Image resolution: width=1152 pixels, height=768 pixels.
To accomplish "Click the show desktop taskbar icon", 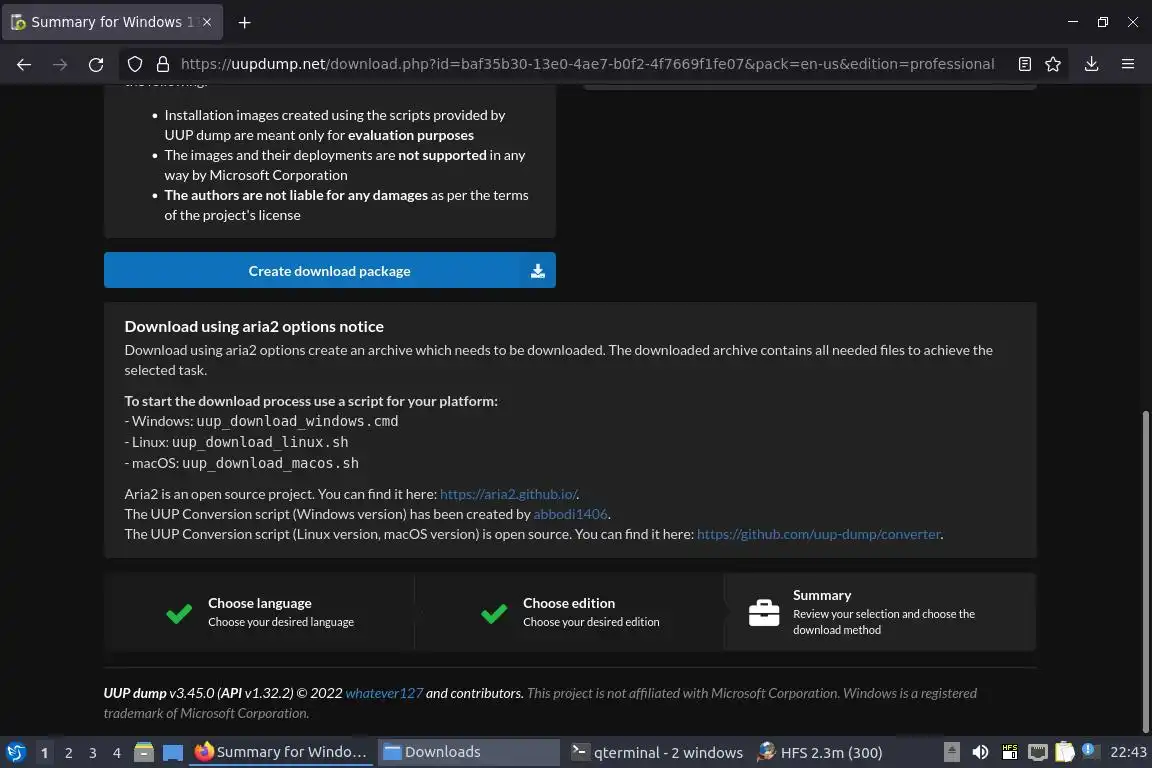I will (173, 753).
